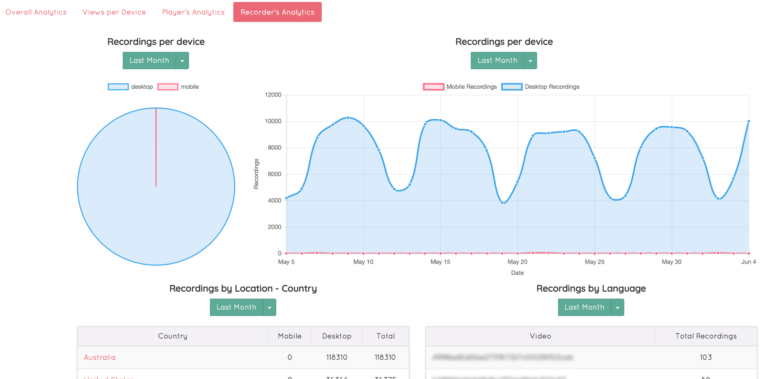
Task: Click the Video column header
Action: coord(541,336)
